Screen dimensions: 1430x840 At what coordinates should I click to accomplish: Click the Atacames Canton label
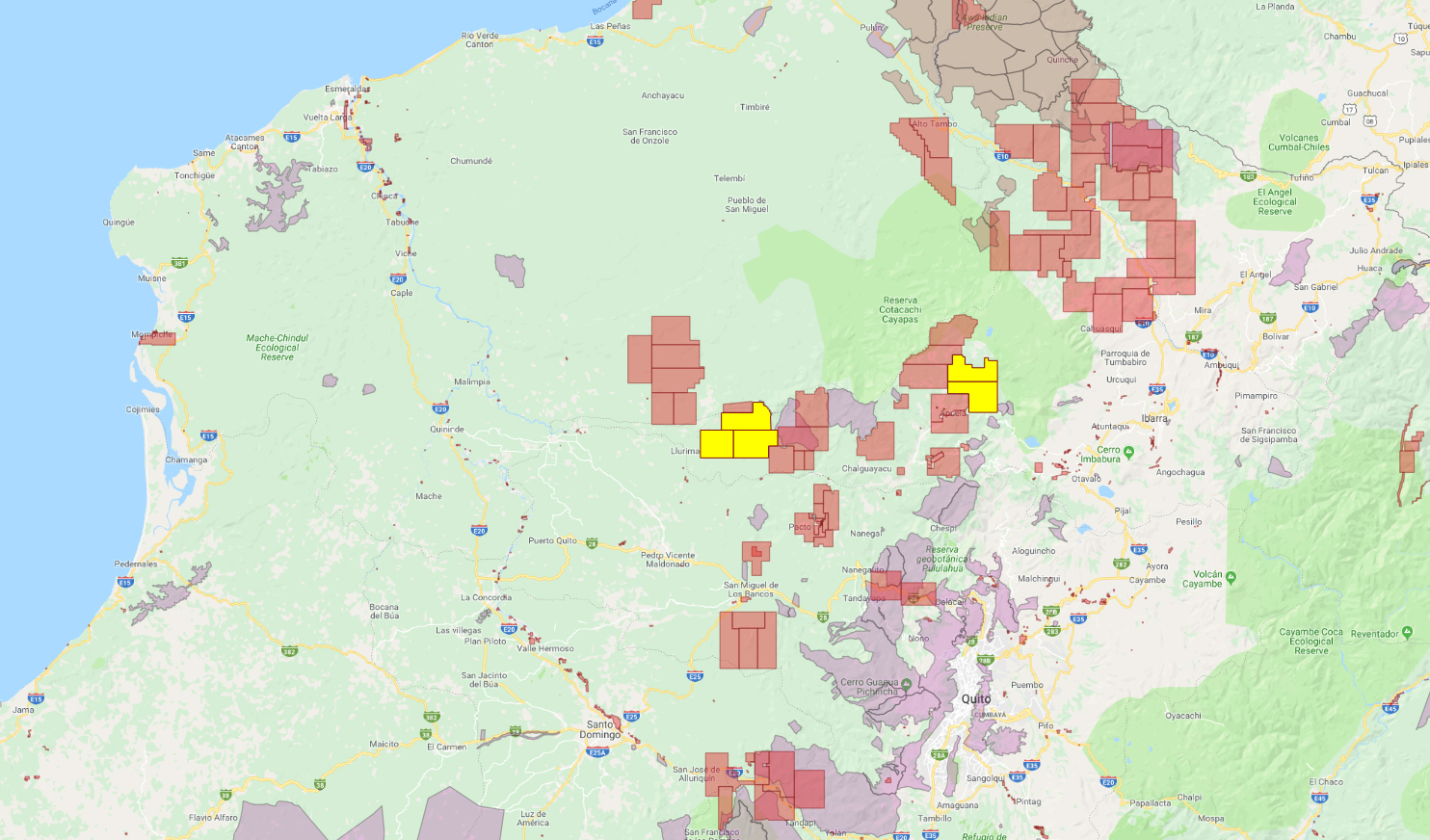pos(245,142)
